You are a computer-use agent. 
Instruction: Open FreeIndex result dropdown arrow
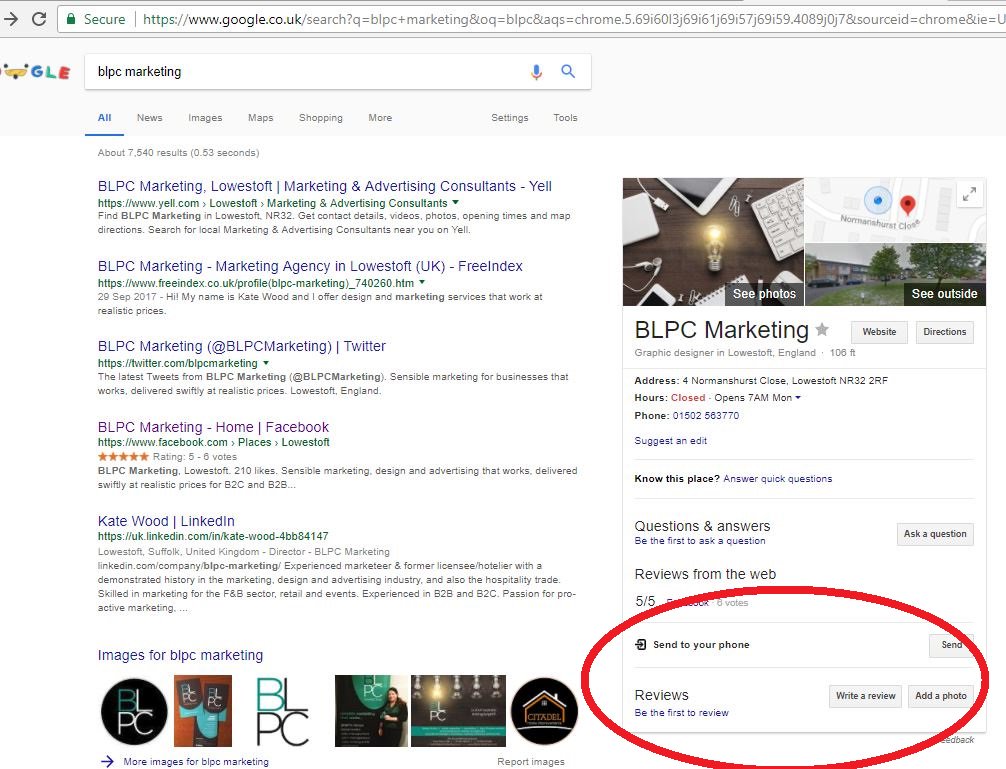[x=422, y=282]
